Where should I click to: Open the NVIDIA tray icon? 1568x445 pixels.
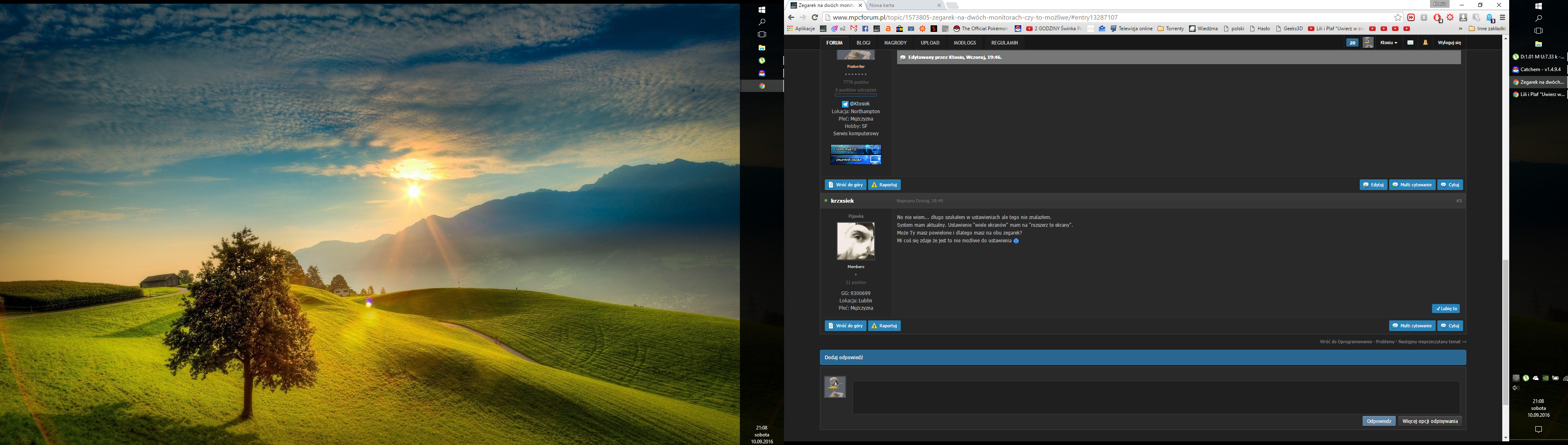[1546, 378]
